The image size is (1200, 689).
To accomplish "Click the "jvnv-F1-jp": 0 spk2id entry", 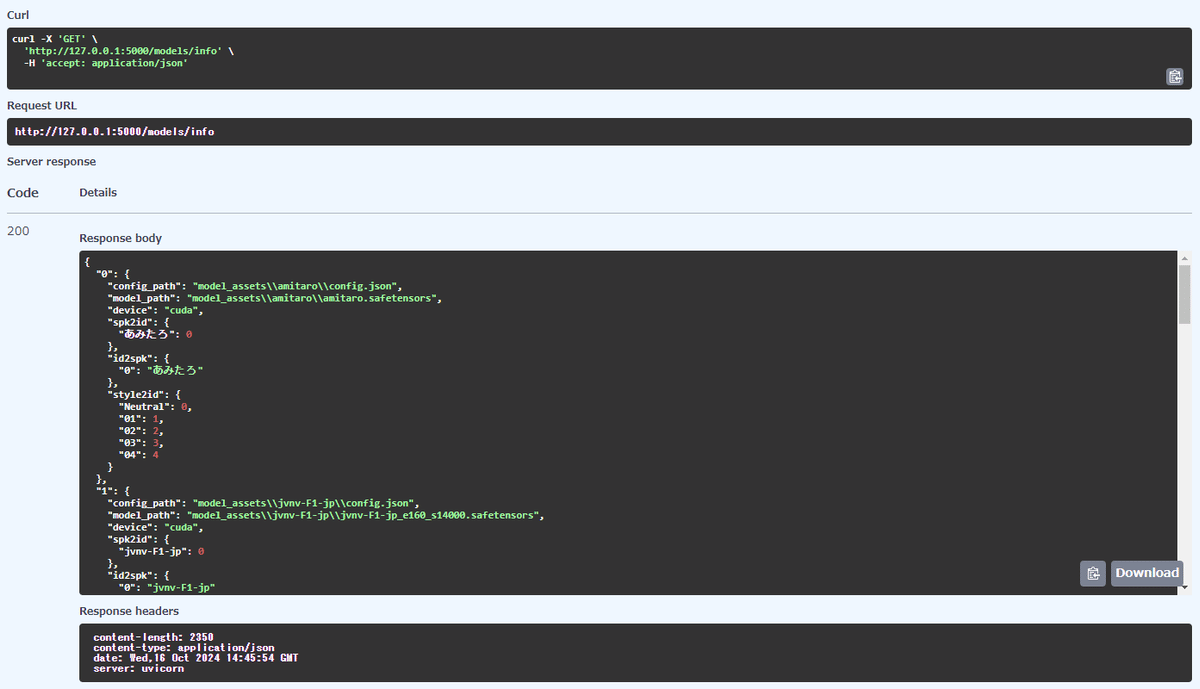I will (x=162, y=551).
